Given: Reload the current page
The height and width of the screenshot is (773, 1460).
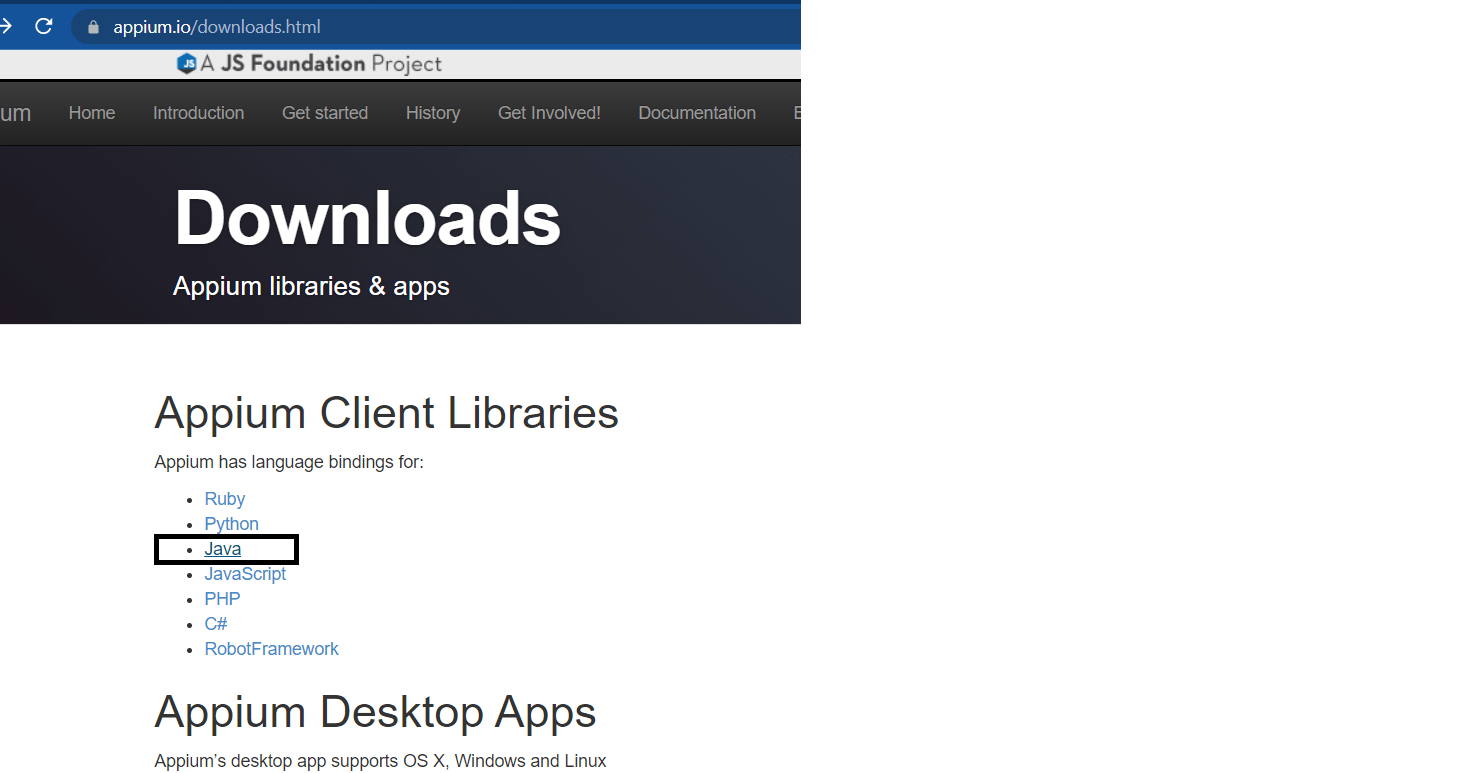Looking at the screenshot, I should pos(43,26).
